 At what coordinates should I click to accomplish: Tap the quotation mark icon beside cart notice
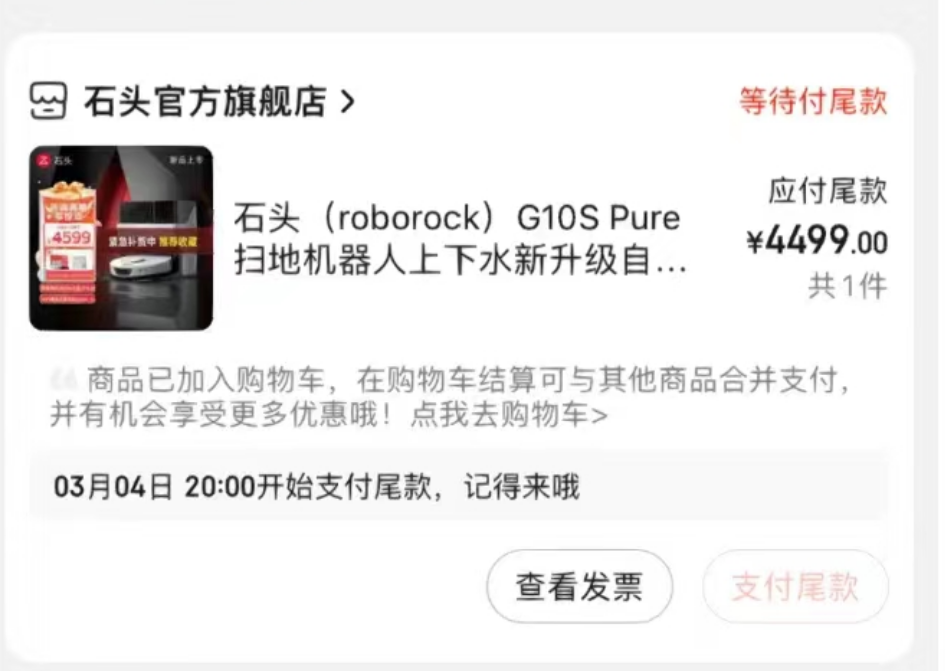click(x=64, y=380)
